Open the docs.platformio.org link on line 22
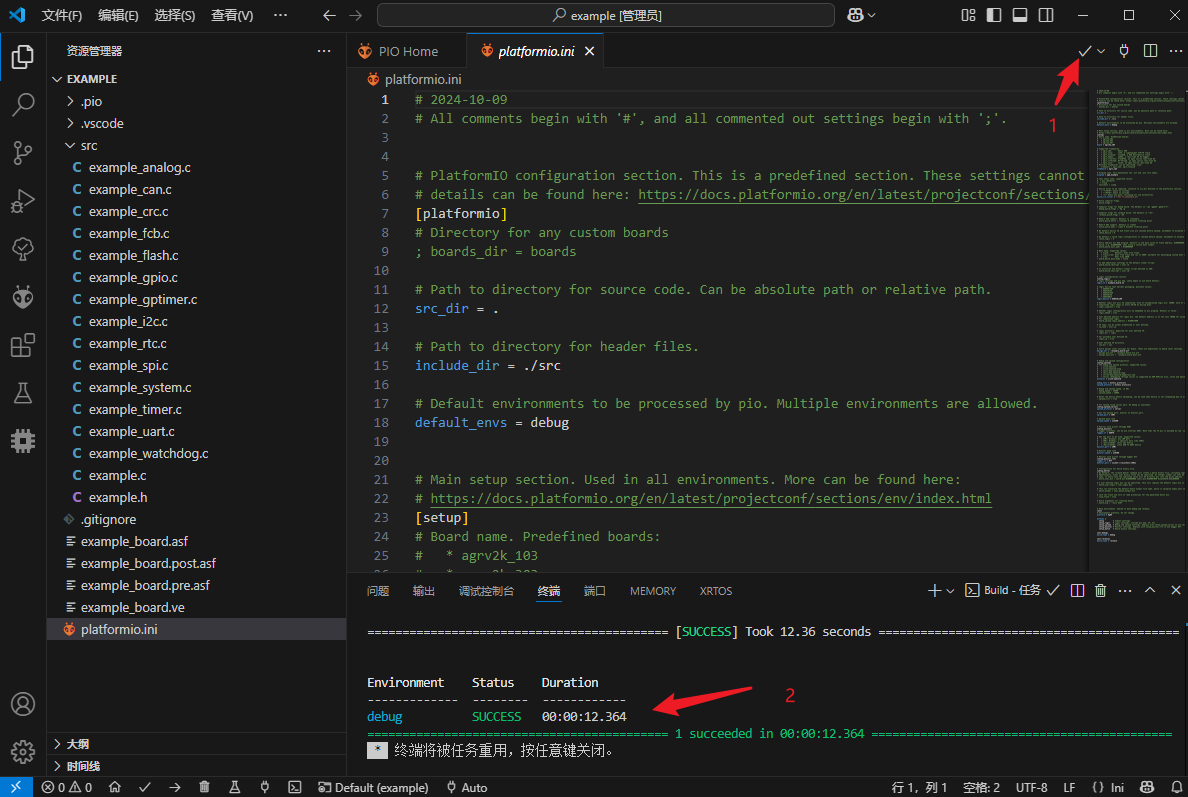Viewport: 1188px width, 797px height. point(700,497)
